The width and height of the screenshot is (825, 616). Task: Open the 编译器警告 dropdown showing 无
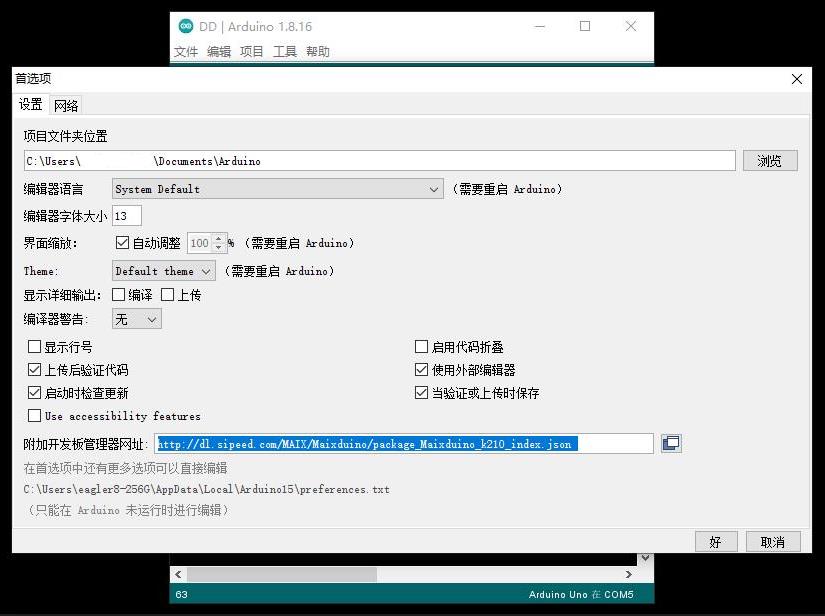137,319
